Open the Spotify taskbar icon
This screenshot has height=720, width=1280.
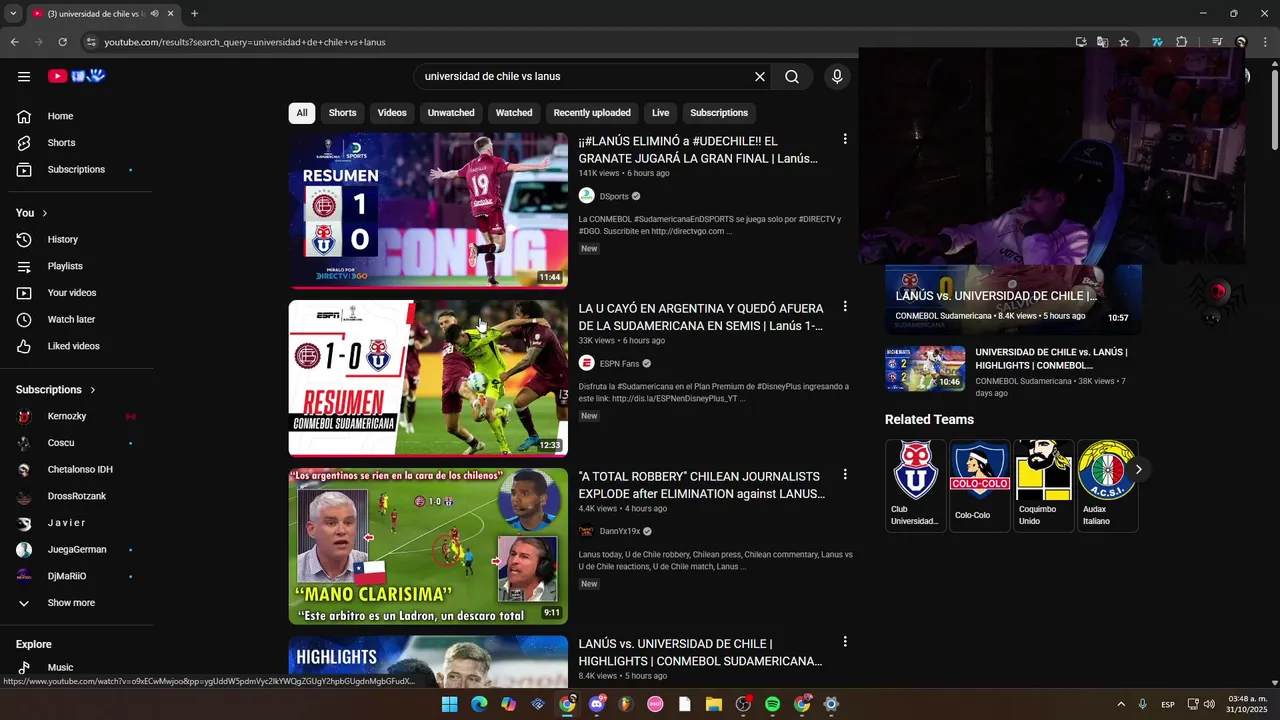coord(772,704)
